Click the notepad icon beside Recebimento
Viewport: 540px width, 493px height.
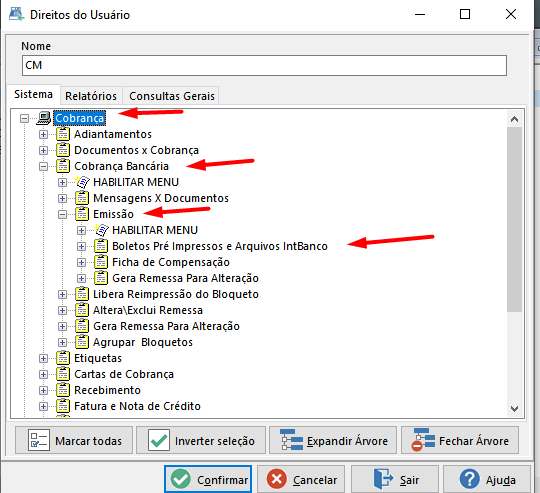63,390
